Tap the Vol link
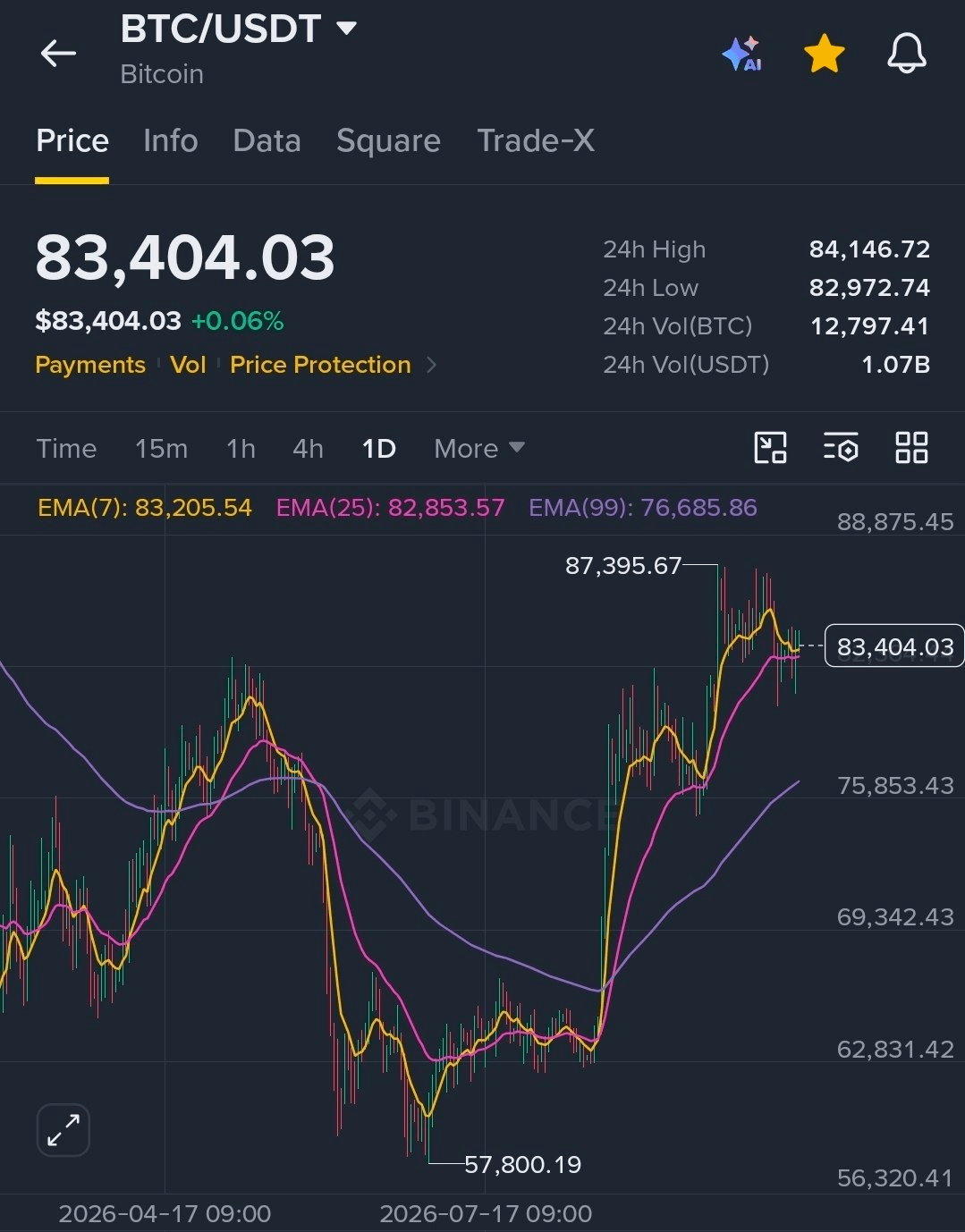Image resolution: width=965 pixels, height=1232 pixels. pyautogui.click(x=188, y=365)
